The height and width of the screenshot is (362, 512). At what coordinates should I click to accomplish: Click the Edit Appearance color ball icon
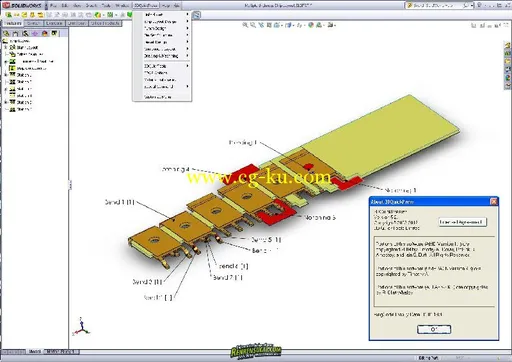pyautogui.click(x=311, y=25)
